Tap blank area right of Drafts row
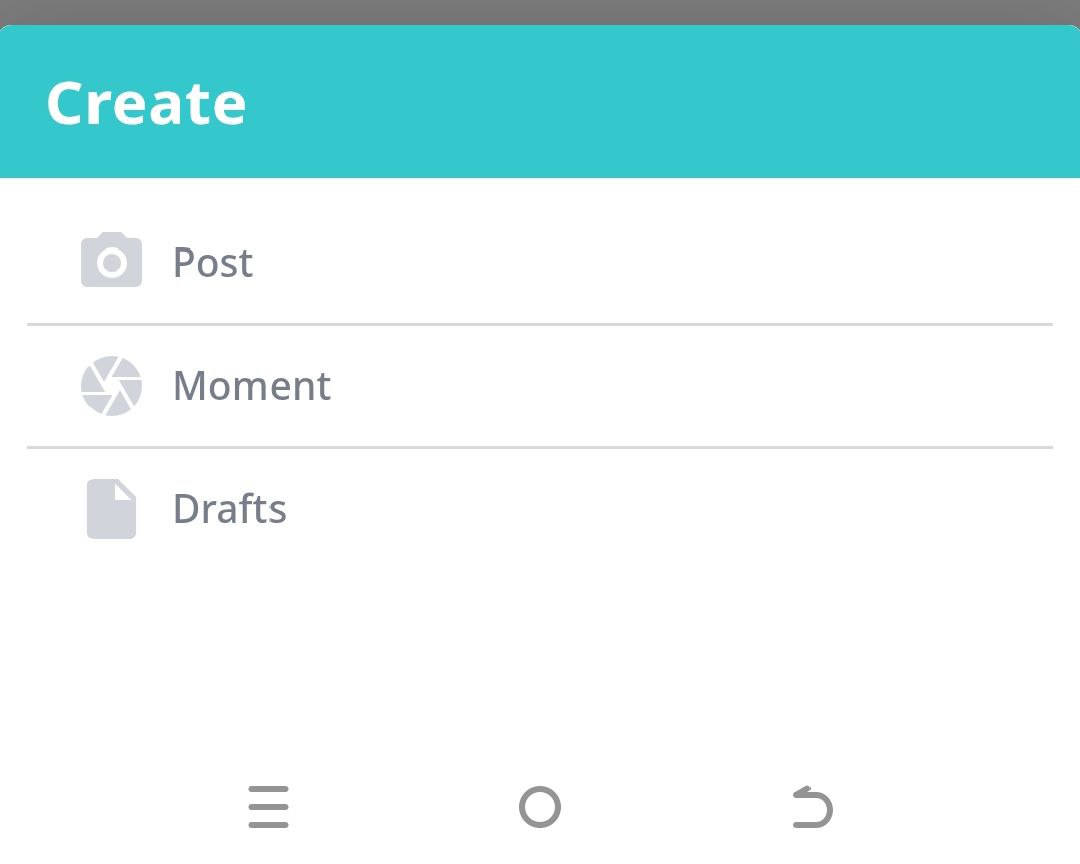Screen dimensions: 1080x864 click(700, 509)
